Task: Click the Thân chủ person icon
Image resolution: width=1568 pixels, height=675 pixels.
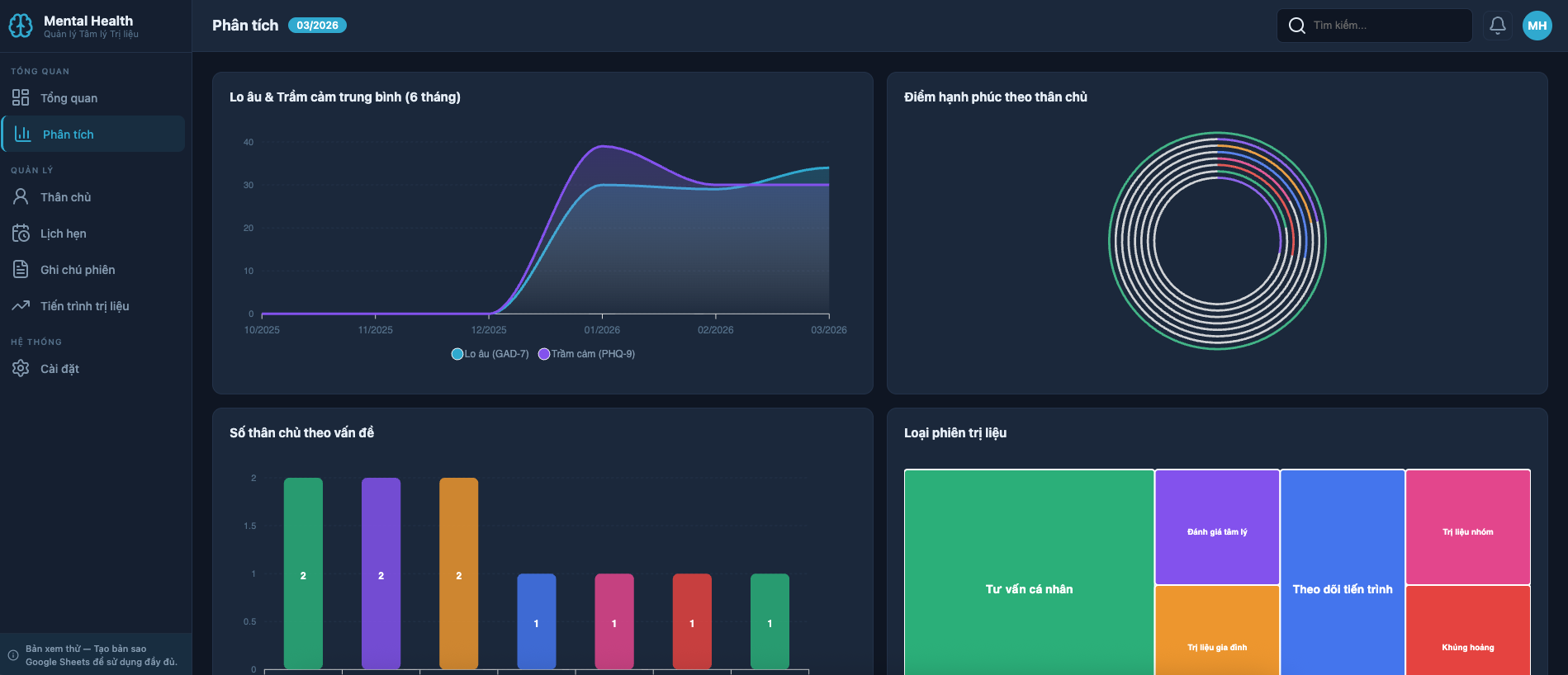Action: tap(21, 196)
